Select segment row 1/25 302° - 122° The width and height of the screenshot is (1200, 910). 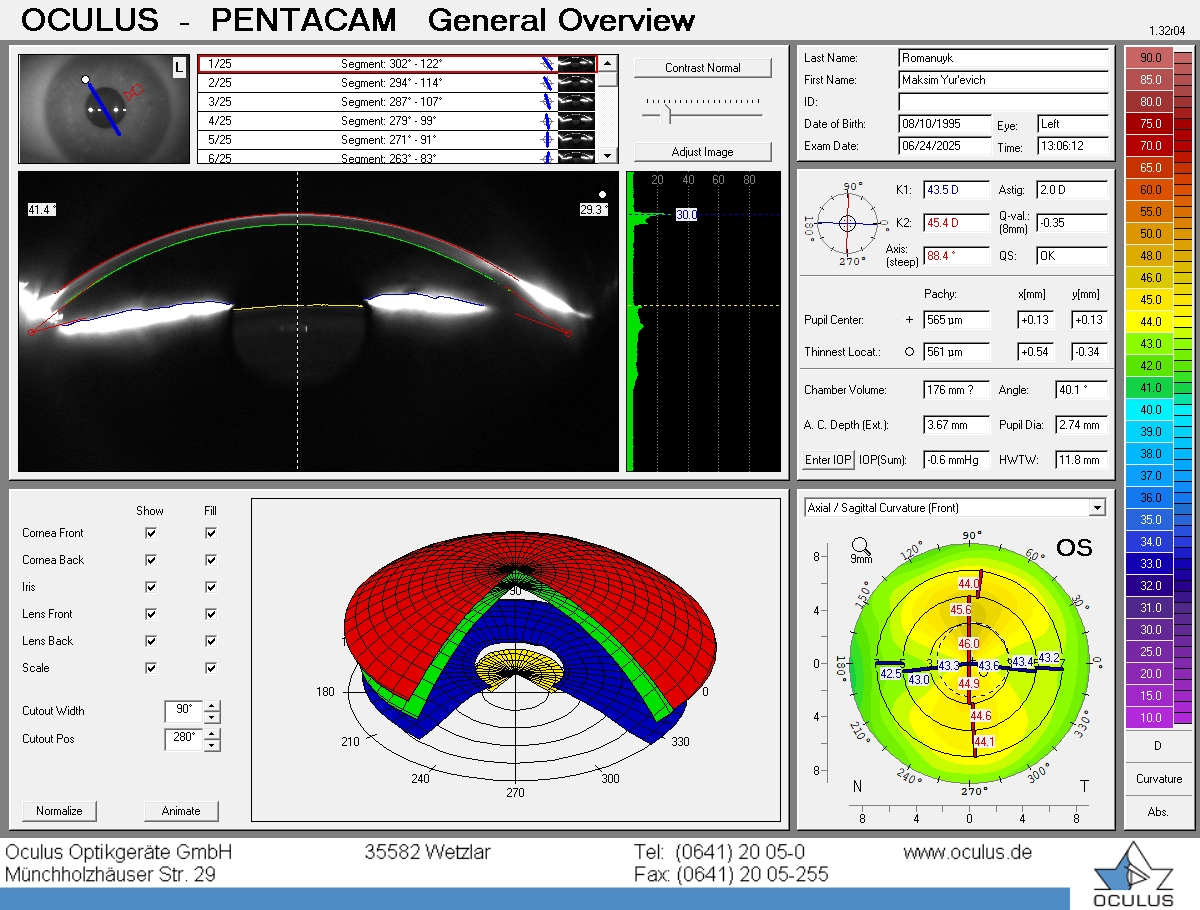(397, 63)
